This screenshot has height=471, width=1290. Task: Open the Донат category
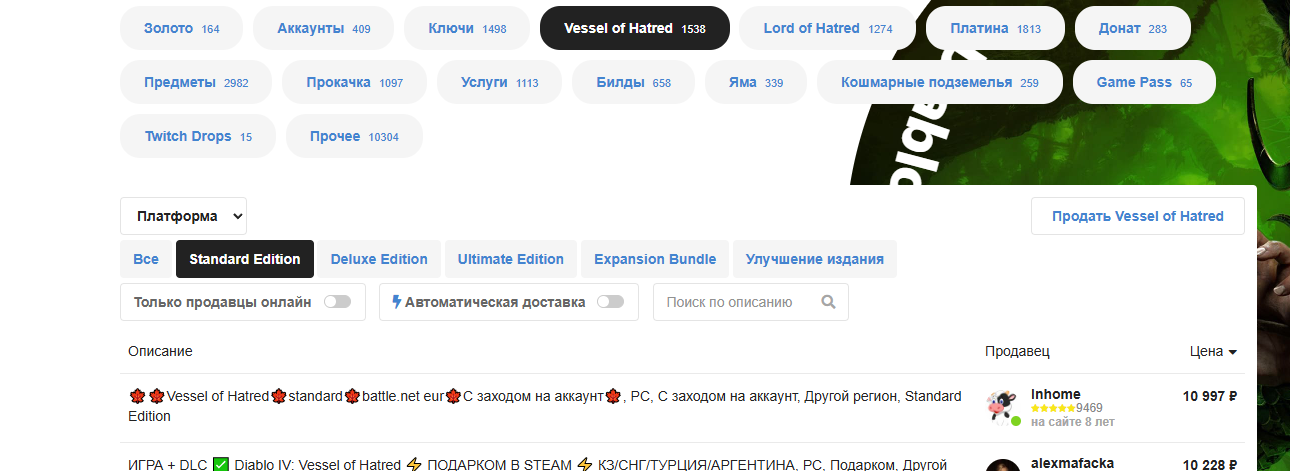pos(1133,28)
